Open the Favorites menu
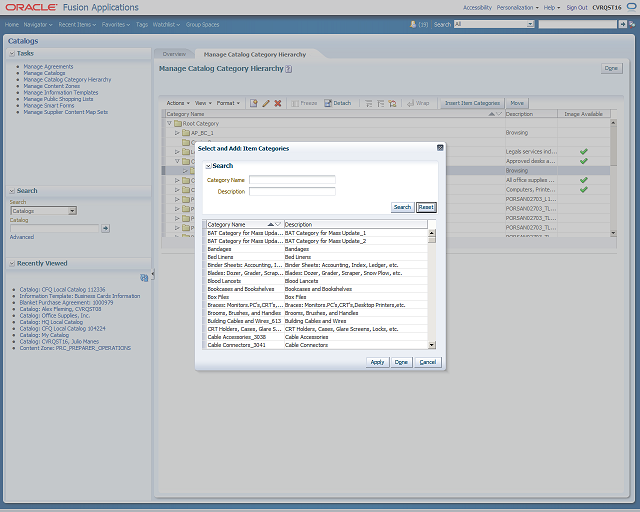 tap(116, 24)
